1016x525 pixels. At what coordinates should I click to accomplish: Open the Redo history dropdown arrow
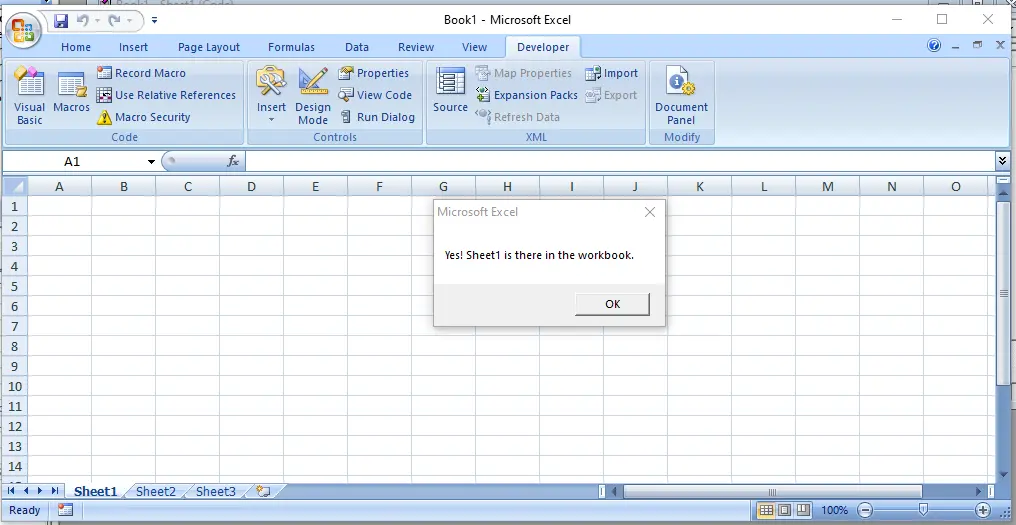pyautogui.click(x=130, y=21)
